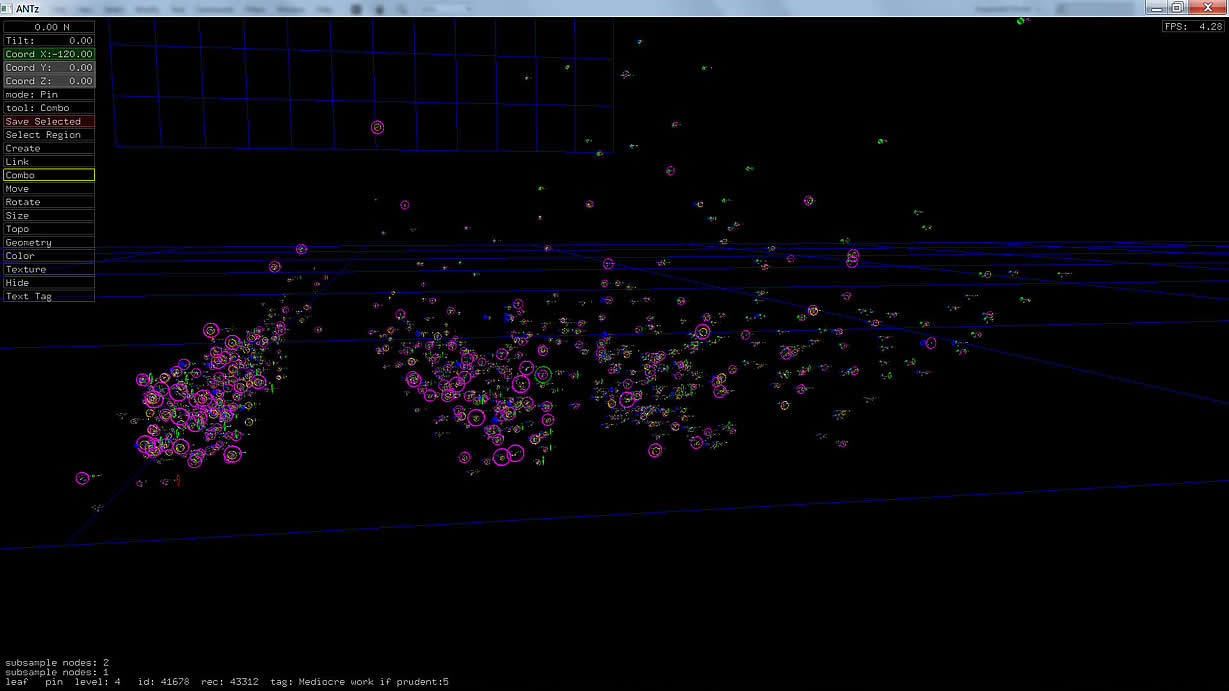
Task: Select the Texture tool
Action: tap(49, 270)
